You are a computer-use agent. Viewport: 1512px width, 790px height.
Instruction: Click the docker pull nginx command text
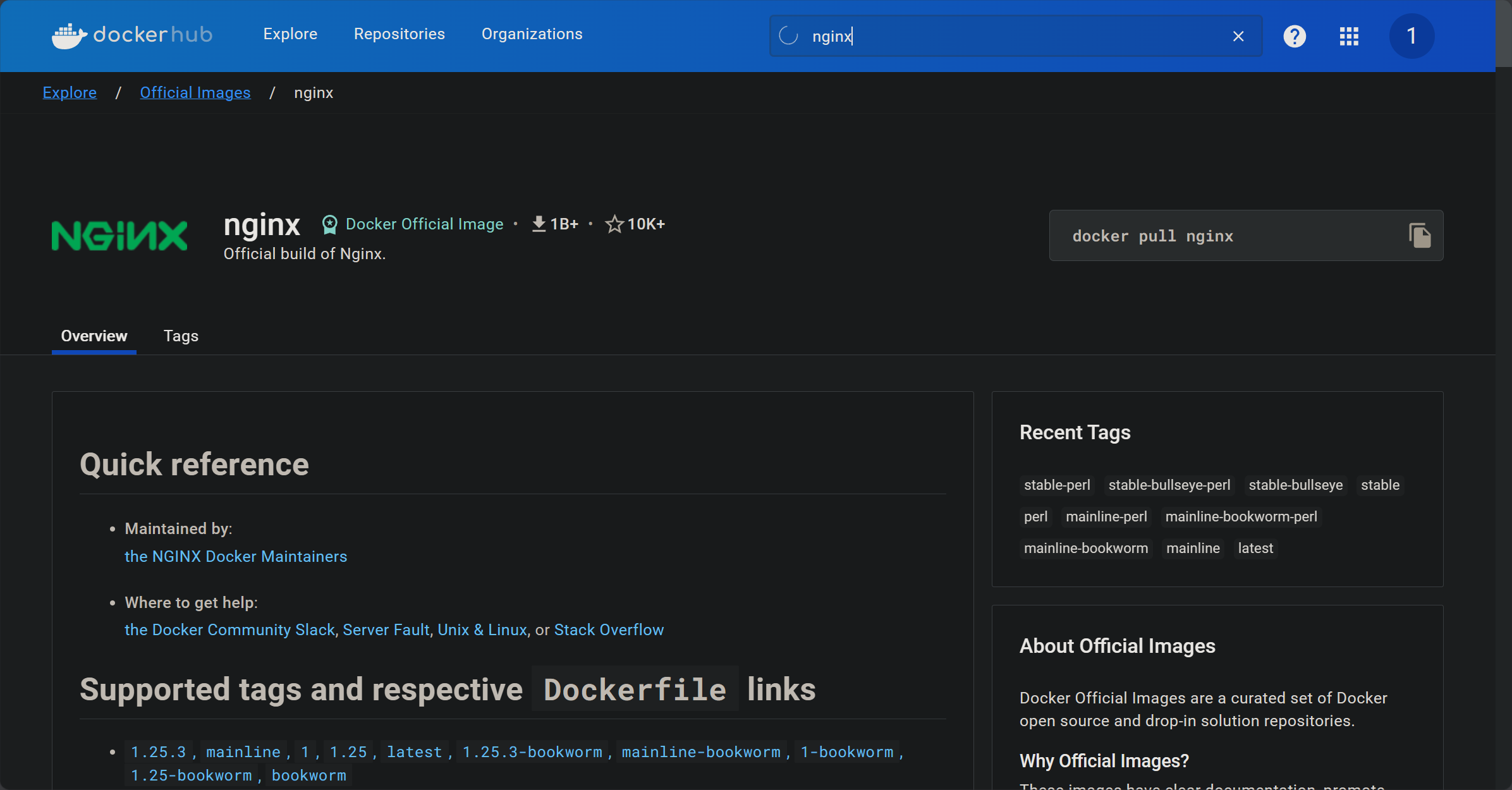1153,236
